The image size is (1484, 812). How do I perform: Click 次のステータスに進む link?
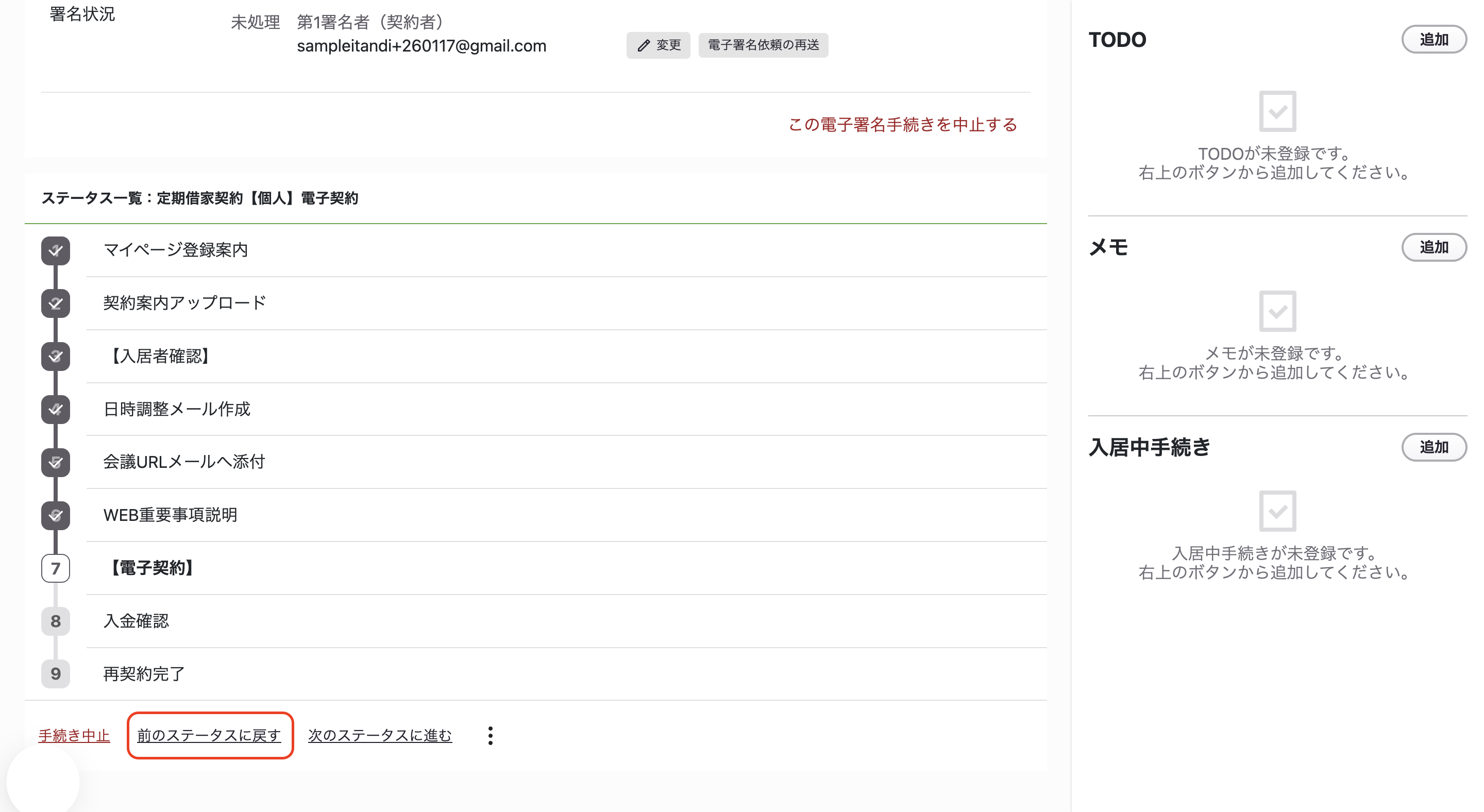click(380, 735)
